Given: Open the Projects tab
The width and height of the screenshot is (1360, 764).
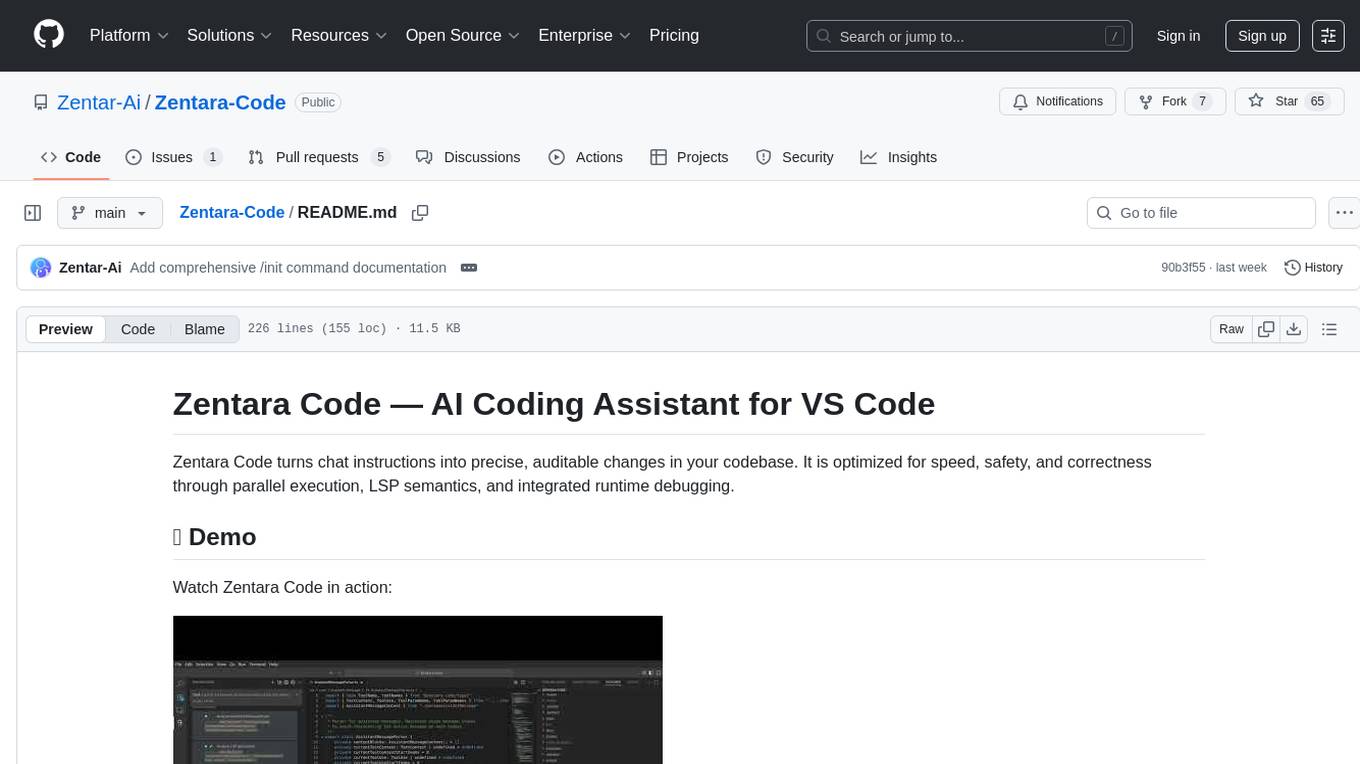Looking at the screenshot, I should coord(689,157).
